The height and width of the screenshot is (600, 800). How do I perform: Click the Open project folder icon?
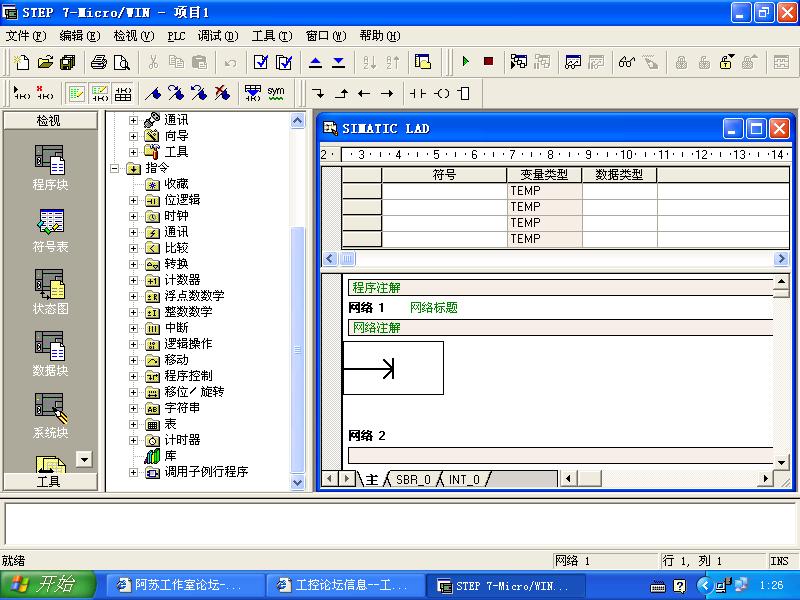[45, 62]
